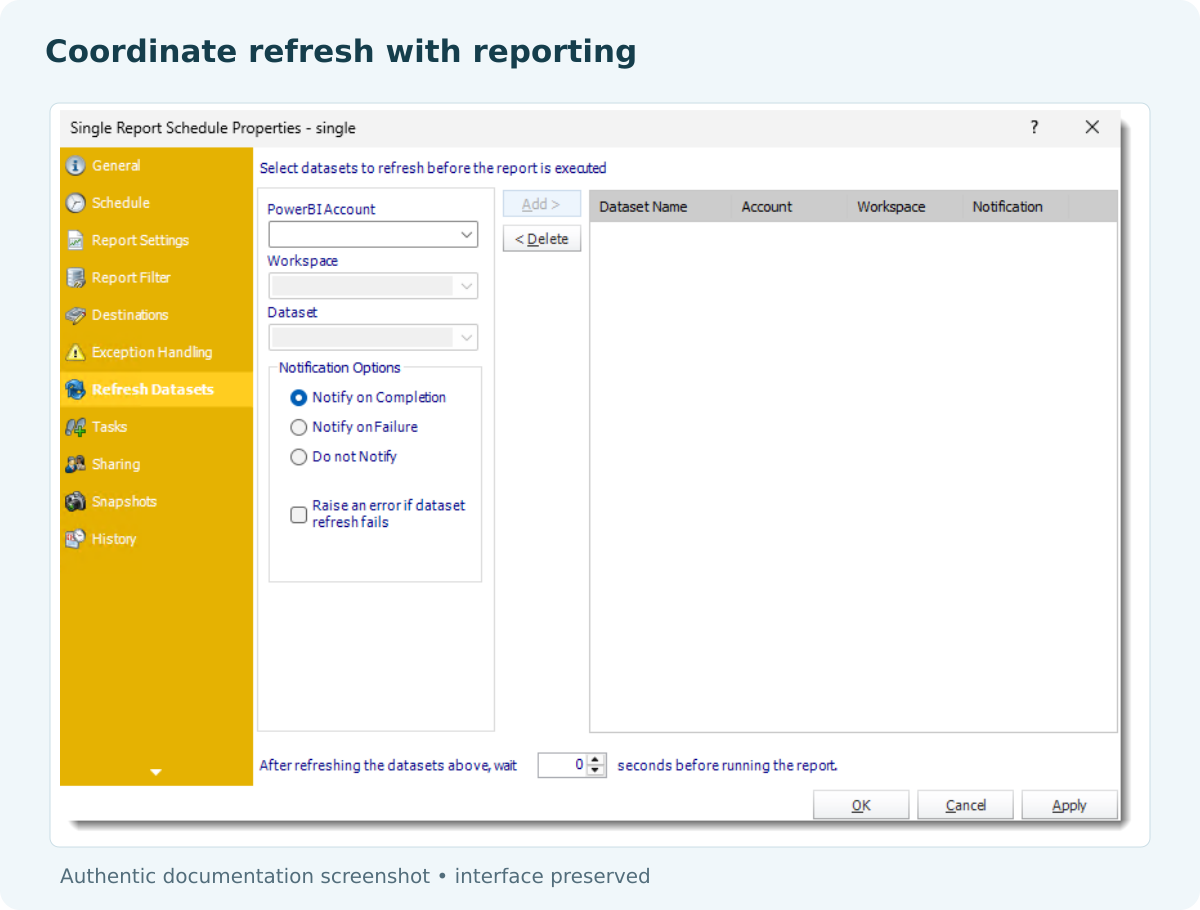This screenshot has width=1200, height=910.
Task: Open the History section
Action: (x=156, y=539)
